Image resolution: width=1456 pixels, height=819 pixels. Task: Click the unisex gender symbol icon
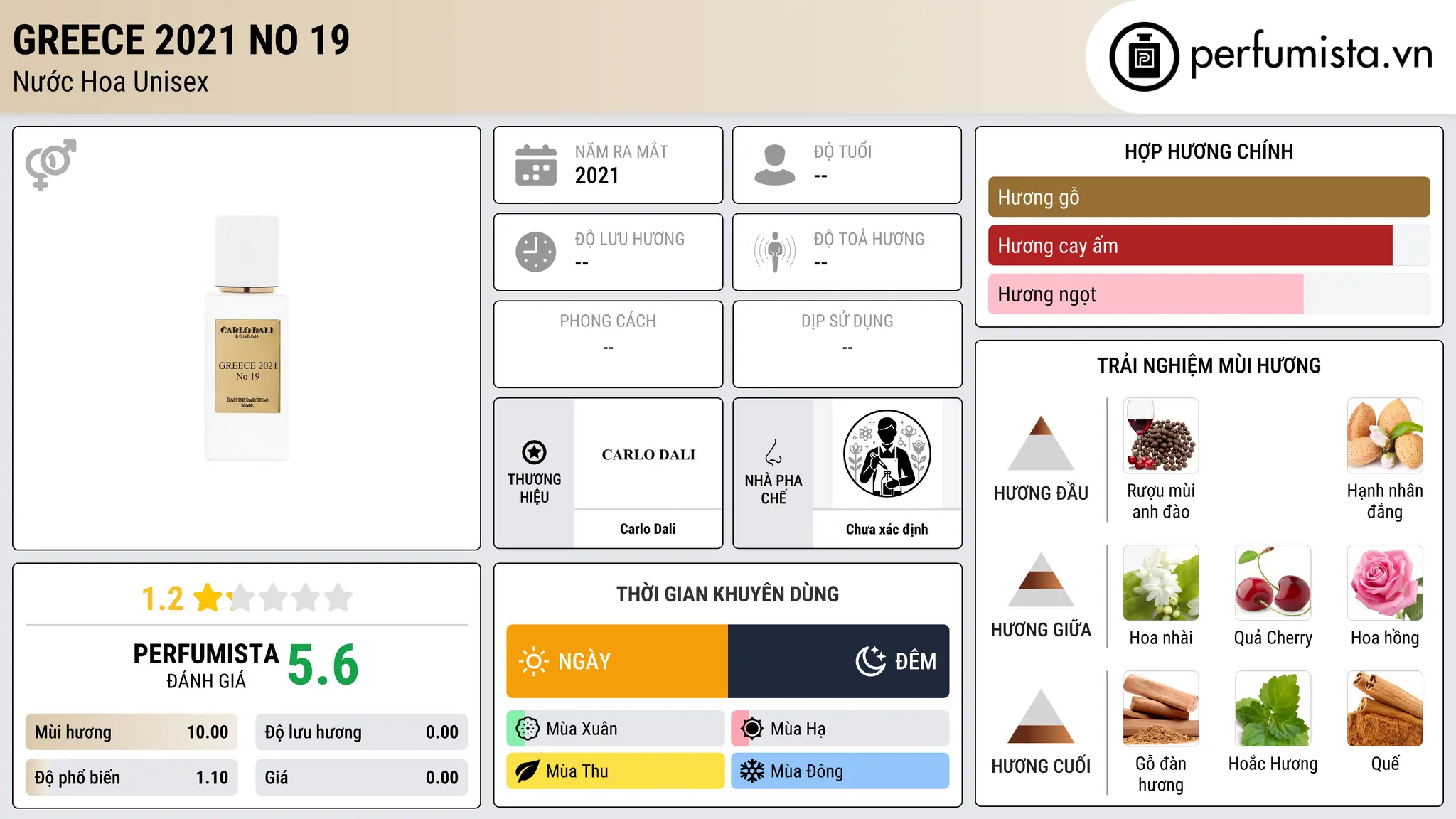pyautogui.click(x=50, y=164)
